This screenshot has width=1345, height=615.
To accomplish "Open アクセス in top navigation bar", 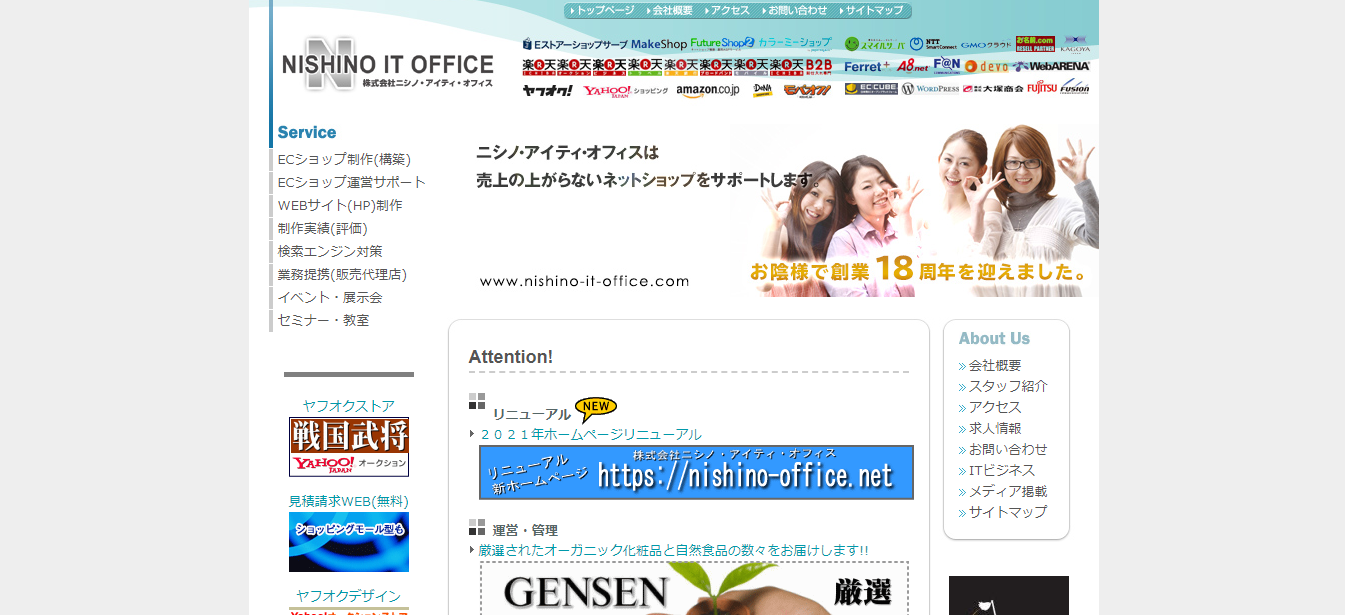I will pyautogui.click(x=730, y=10).
